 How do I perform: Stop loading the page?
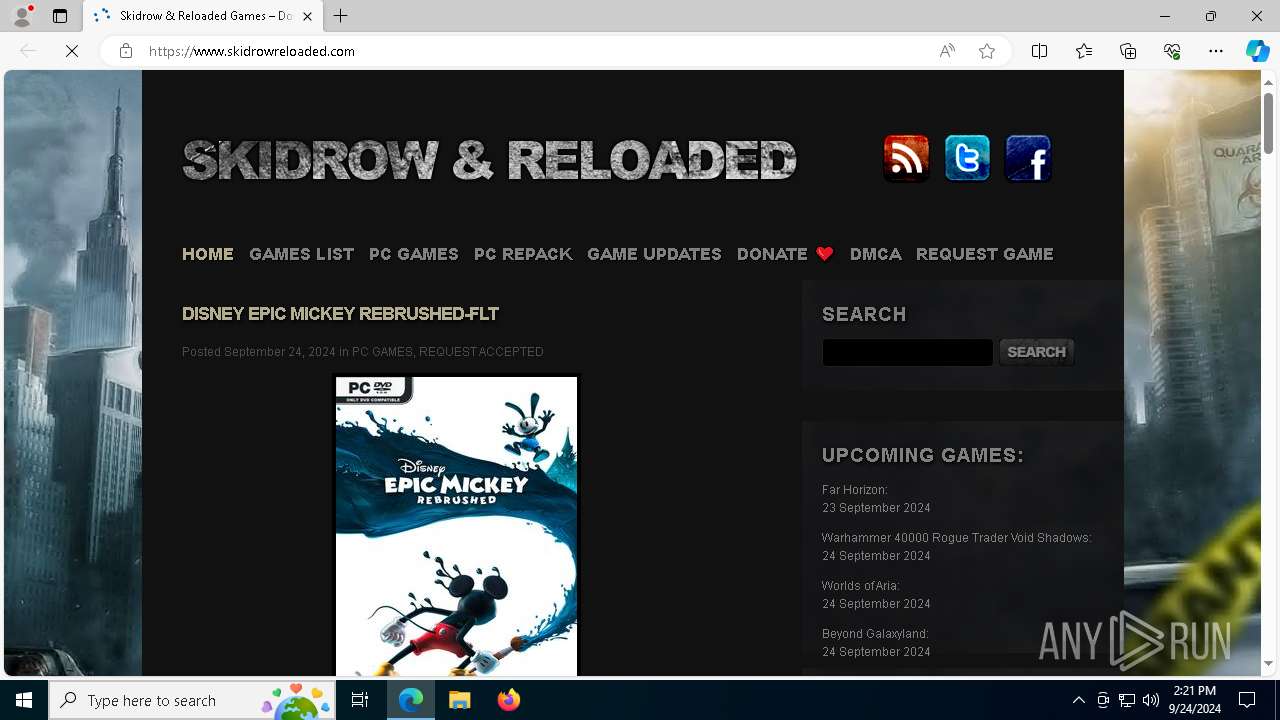tap(72, 51)
